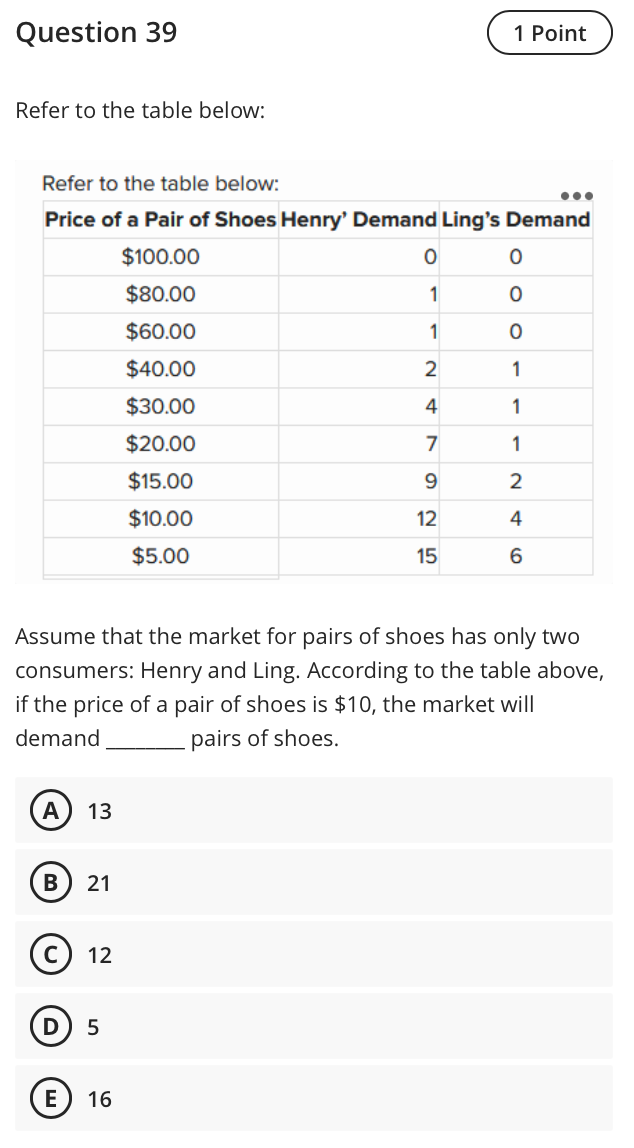Click the $5.00 price cell
634x1148 pixels.
161,556
